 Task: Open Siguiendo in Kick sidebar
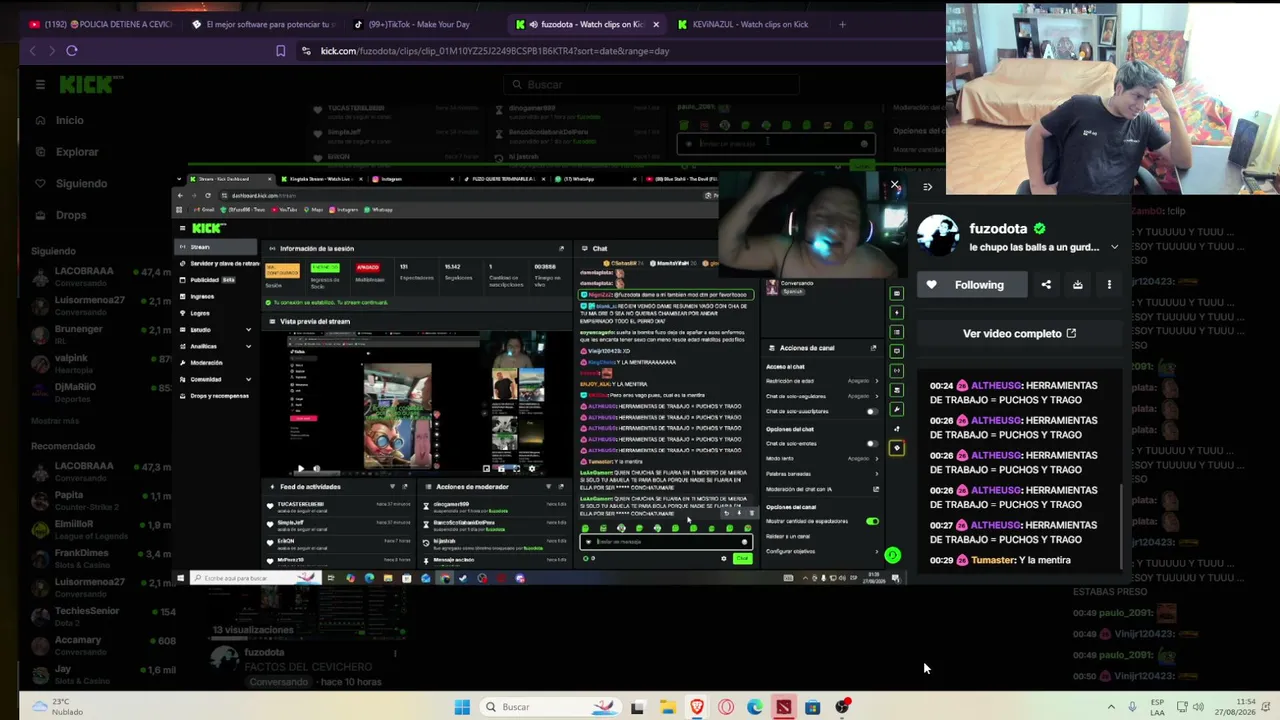[81, 184]
